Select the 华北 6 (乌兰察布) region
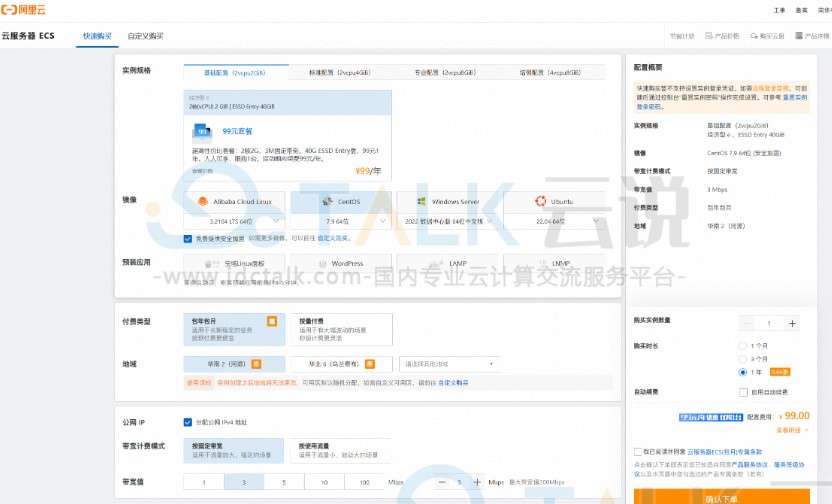832x504 pixels. click(x=341, y=364)
